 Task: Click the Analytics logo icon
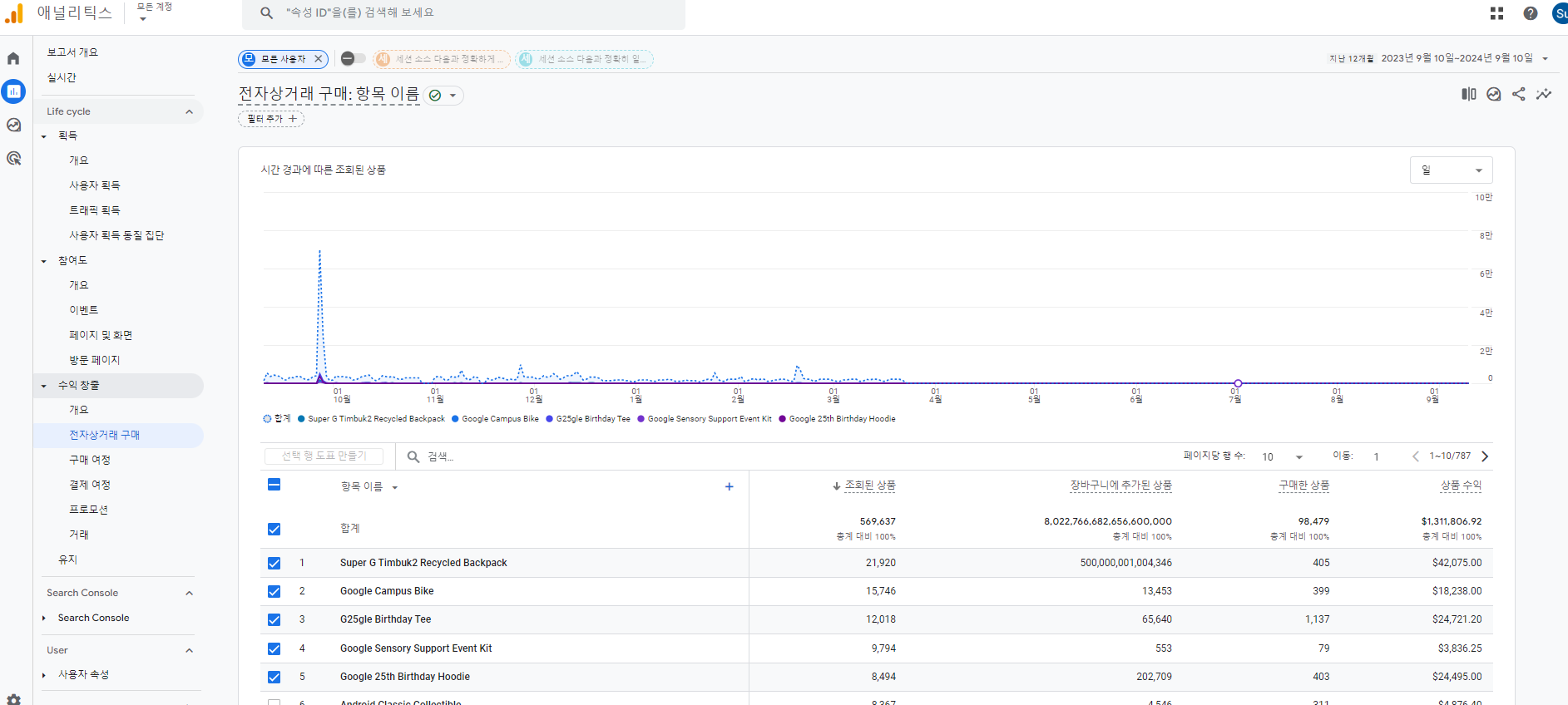coord(14,13)
